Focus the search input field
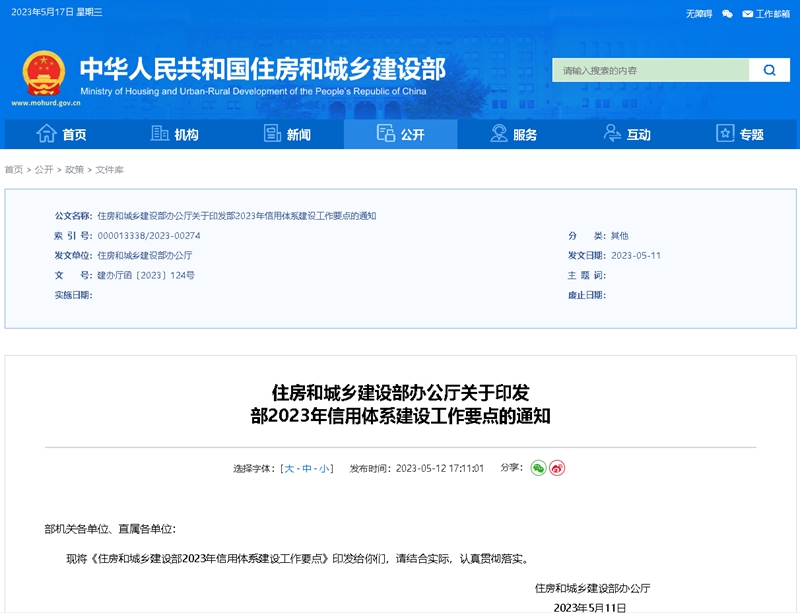 pos(651,70)
